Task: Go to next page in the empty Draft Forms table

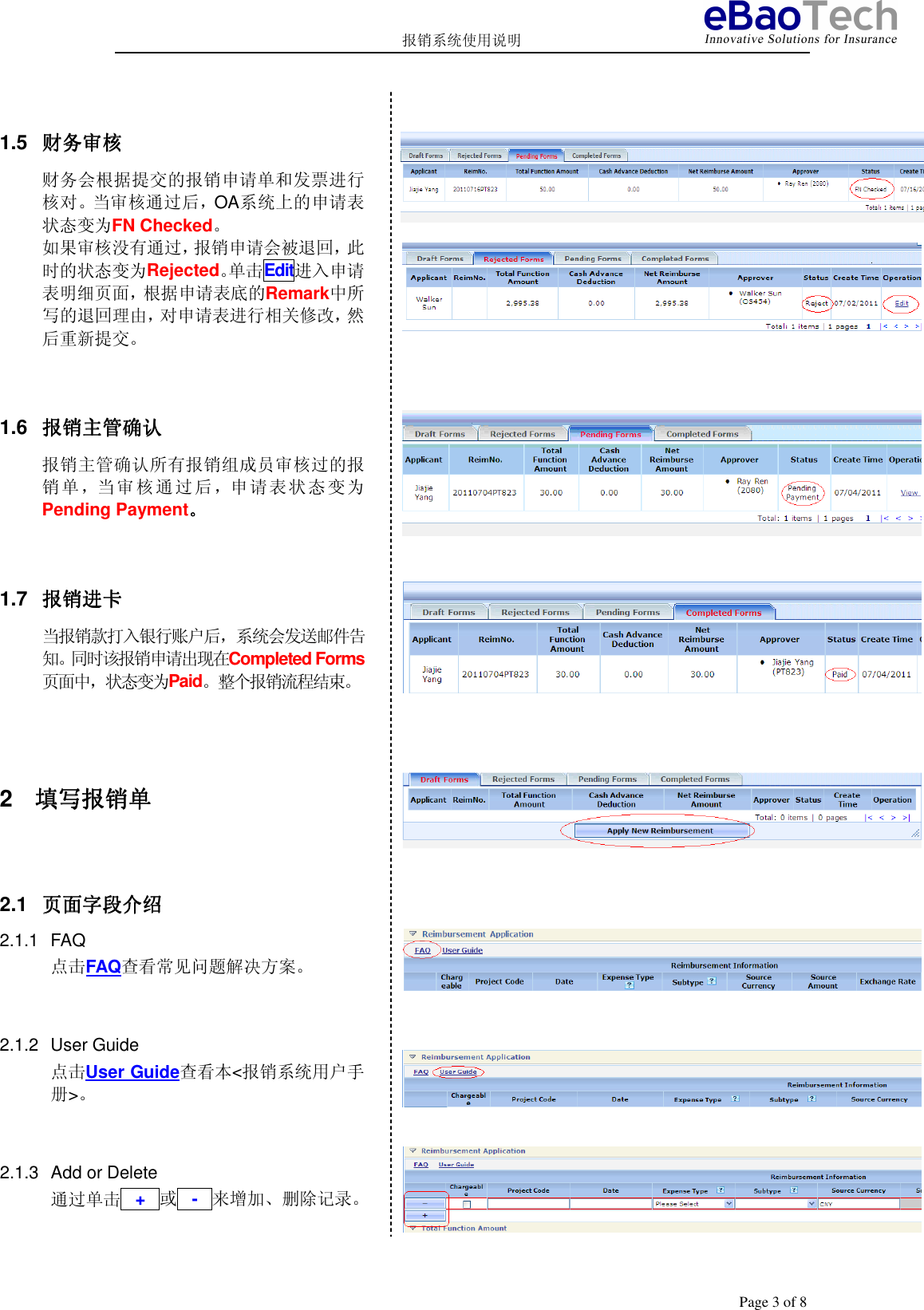Action: 894,818
